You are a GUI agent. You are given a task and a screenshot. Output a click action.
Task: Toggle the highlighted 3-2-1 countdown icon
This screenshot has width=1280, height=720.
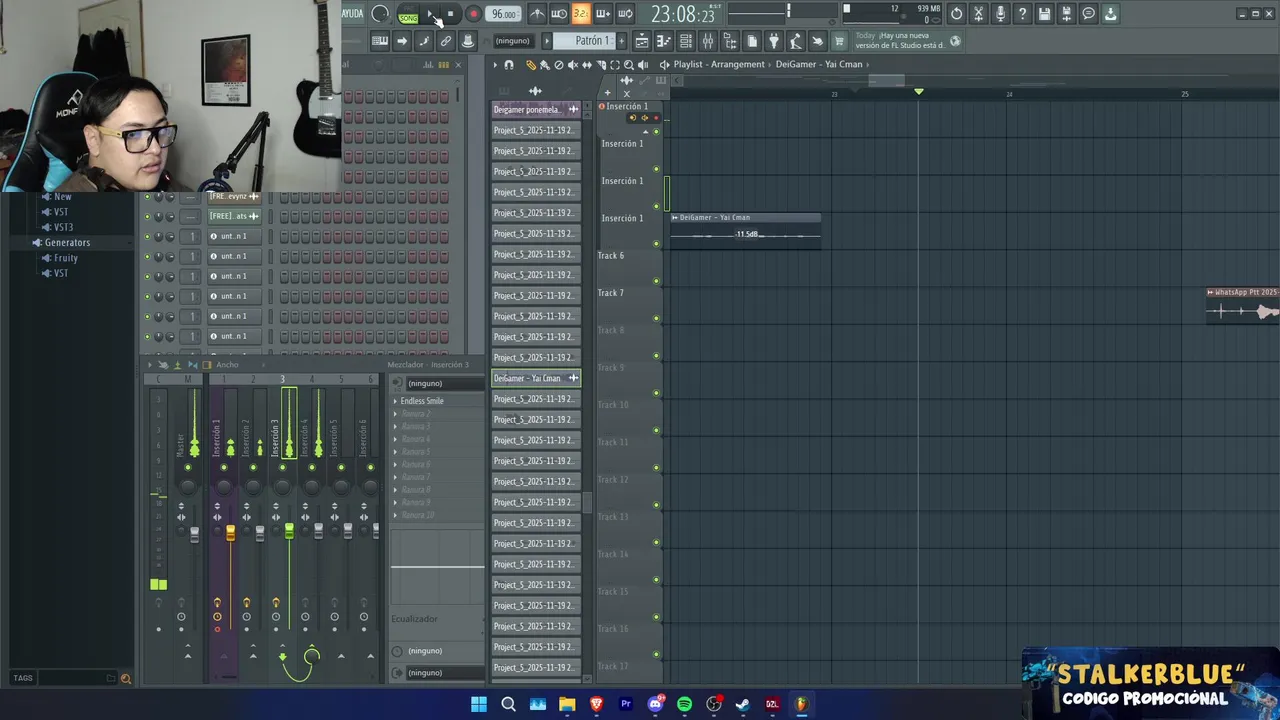pyautogui.click(x=581, y=14)
